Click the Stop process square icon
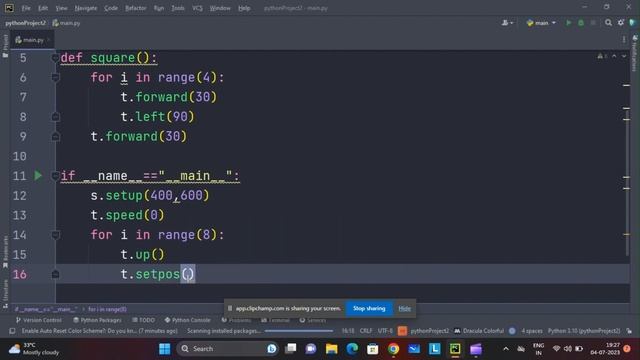This screenshot has height=360, width=640. pyautogui.click(x=593, y=23)
